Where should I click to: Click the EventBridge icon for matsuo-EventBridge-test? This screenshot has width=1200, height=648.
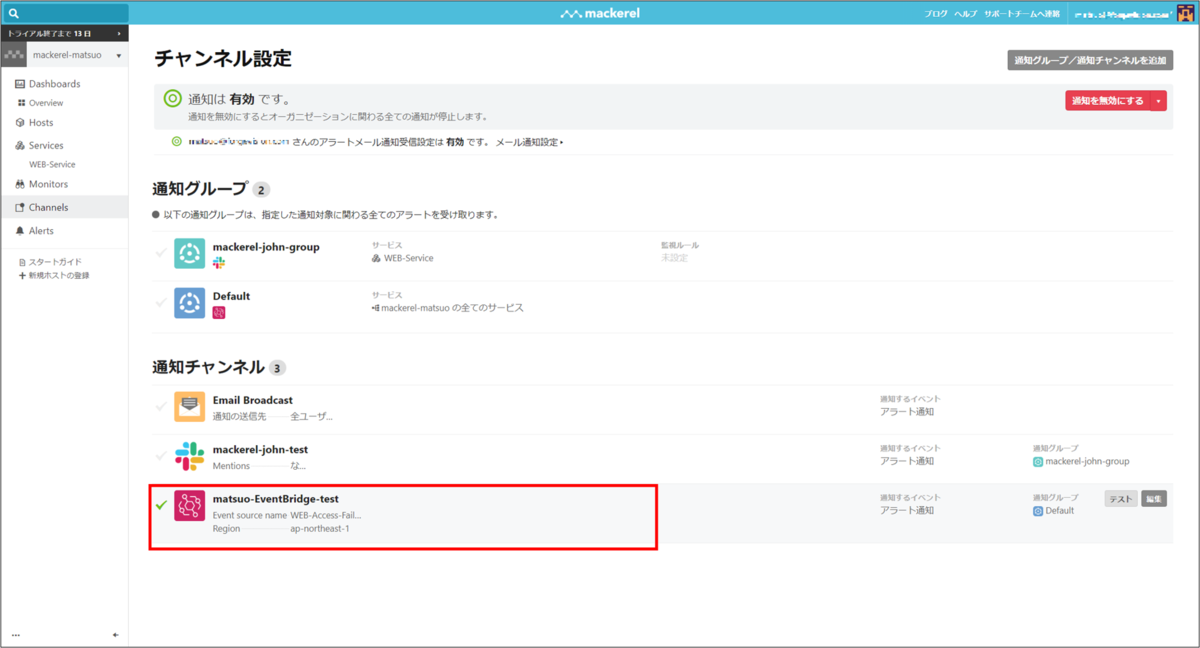coord(190,506)
